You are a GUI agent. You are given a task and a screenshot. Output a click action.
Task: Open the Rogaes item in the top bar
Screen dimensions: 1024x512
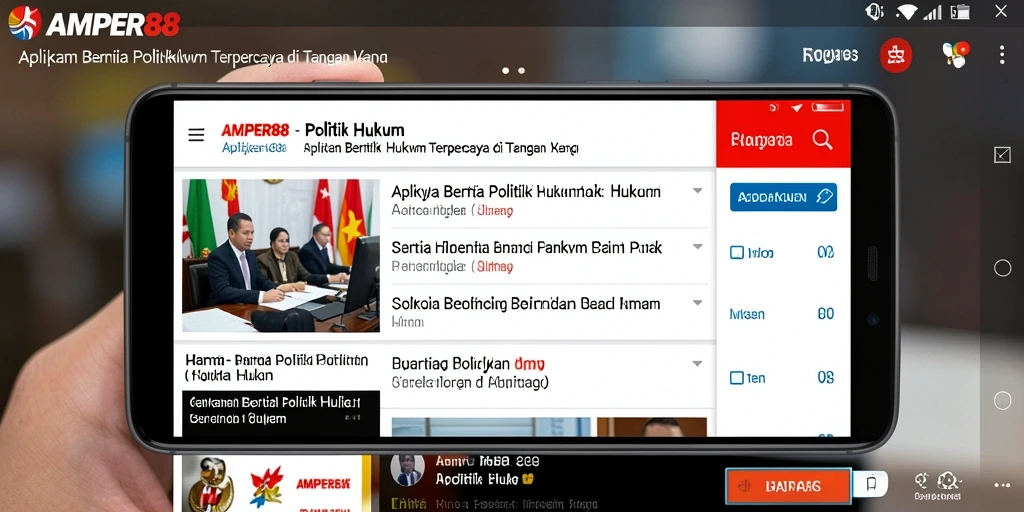point(830,56)
